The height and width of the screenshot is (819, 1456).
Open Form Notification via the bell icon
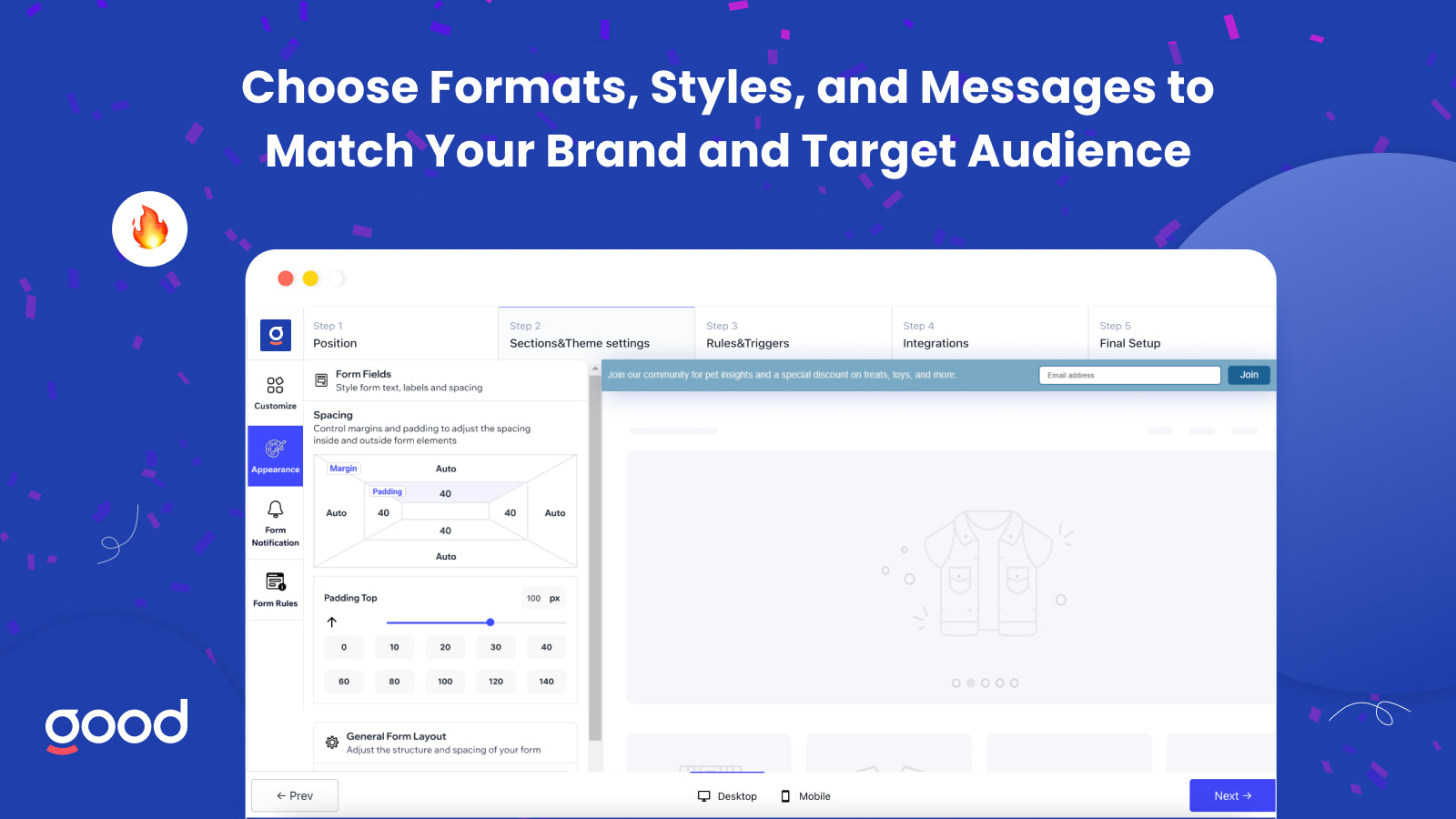(275, 522)
